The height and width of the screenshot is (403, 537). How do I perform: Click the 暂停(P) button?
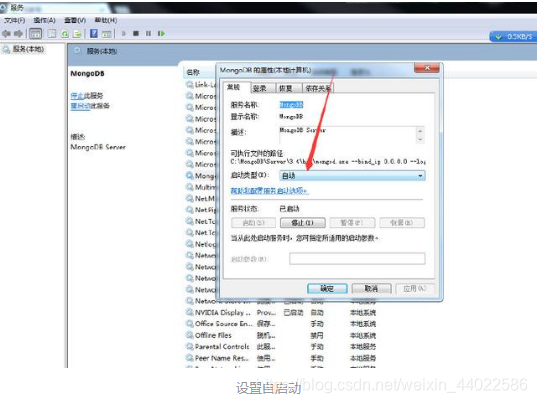pyautogui.click(x=352, y=223)
